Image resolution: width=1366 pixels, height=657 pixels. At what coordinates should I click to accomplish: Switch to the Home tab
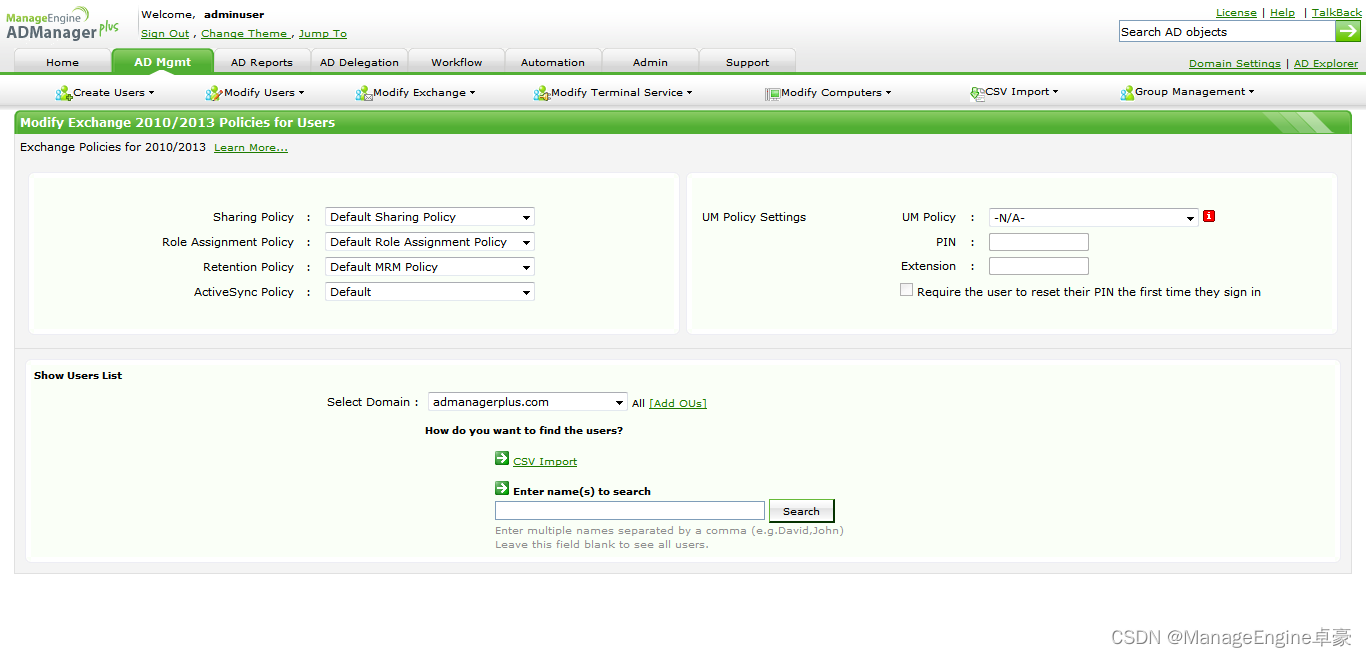point(62,62)
